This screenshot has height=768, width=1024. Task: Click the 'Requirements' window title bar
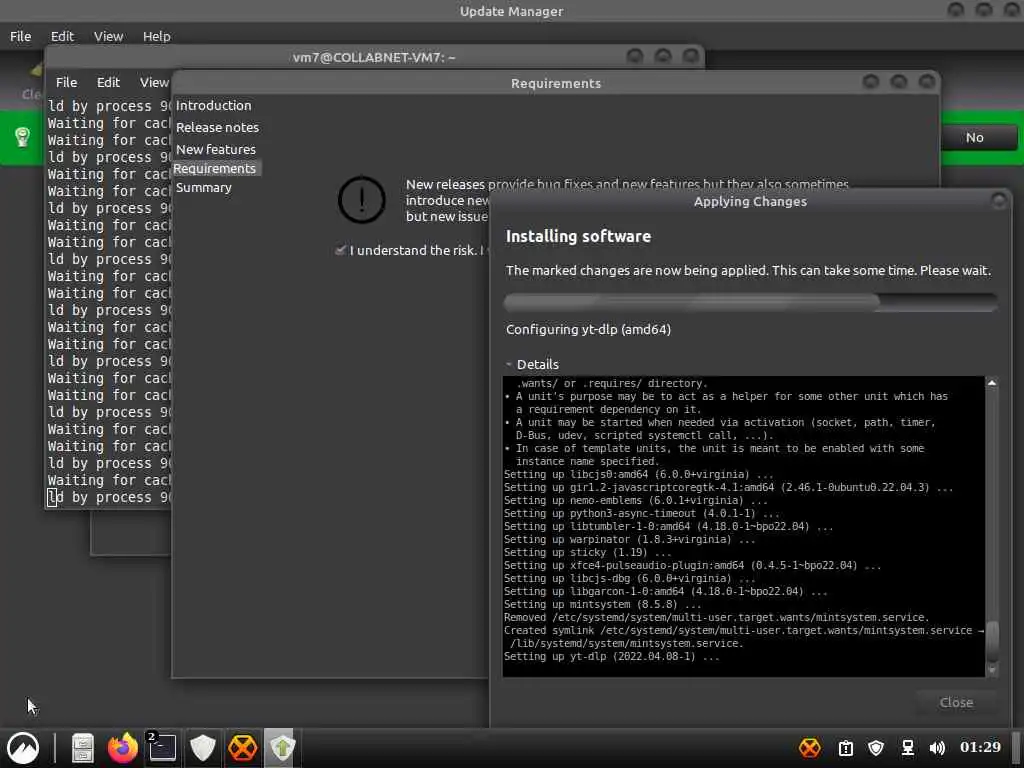coord(556,84)
